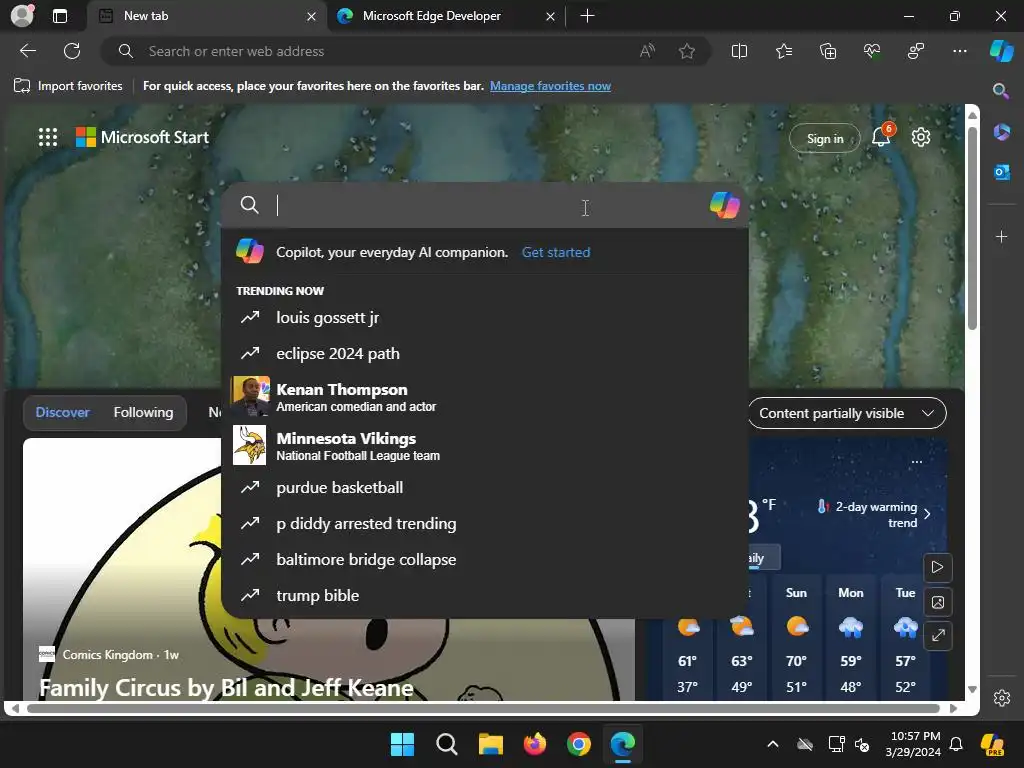Screen dimensions: 1024x768
Task: Click the play video background button
Action: coord(937,567)
